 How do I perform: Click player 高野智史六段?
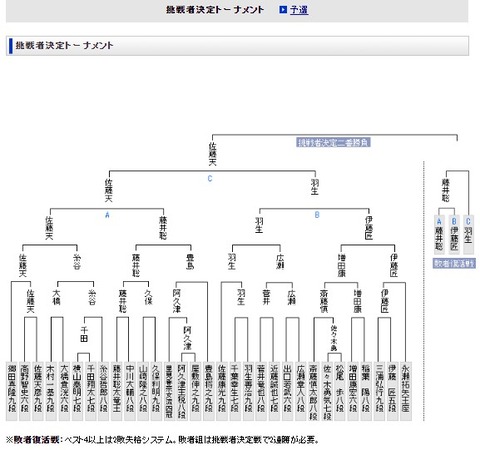[x=25, y=391]
